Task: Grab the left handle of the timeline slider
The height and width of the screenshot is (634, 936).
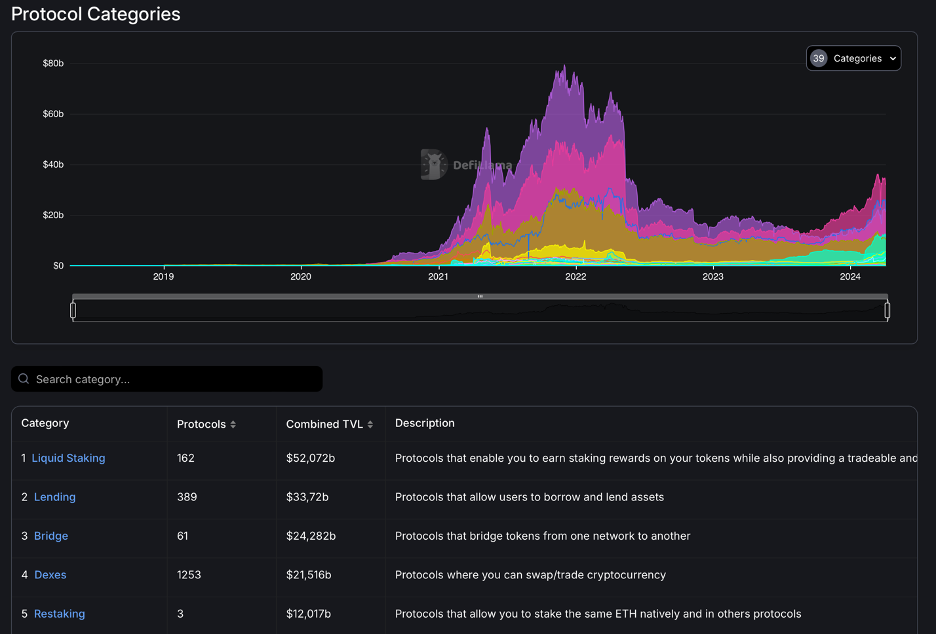Action: click(73, 310)
